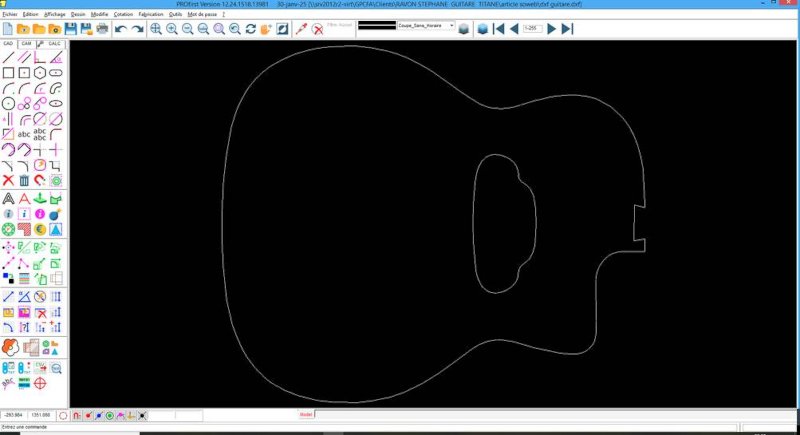This screenshot has height=435, width=800.
Task: Switch to the CAM tab
Action: [x=27, y=44]
